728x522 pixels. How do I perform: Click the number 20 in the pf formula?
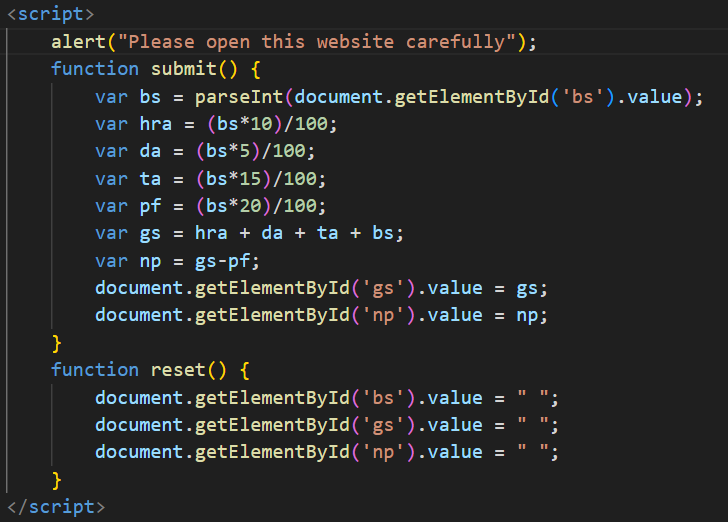tap(250, 206)
